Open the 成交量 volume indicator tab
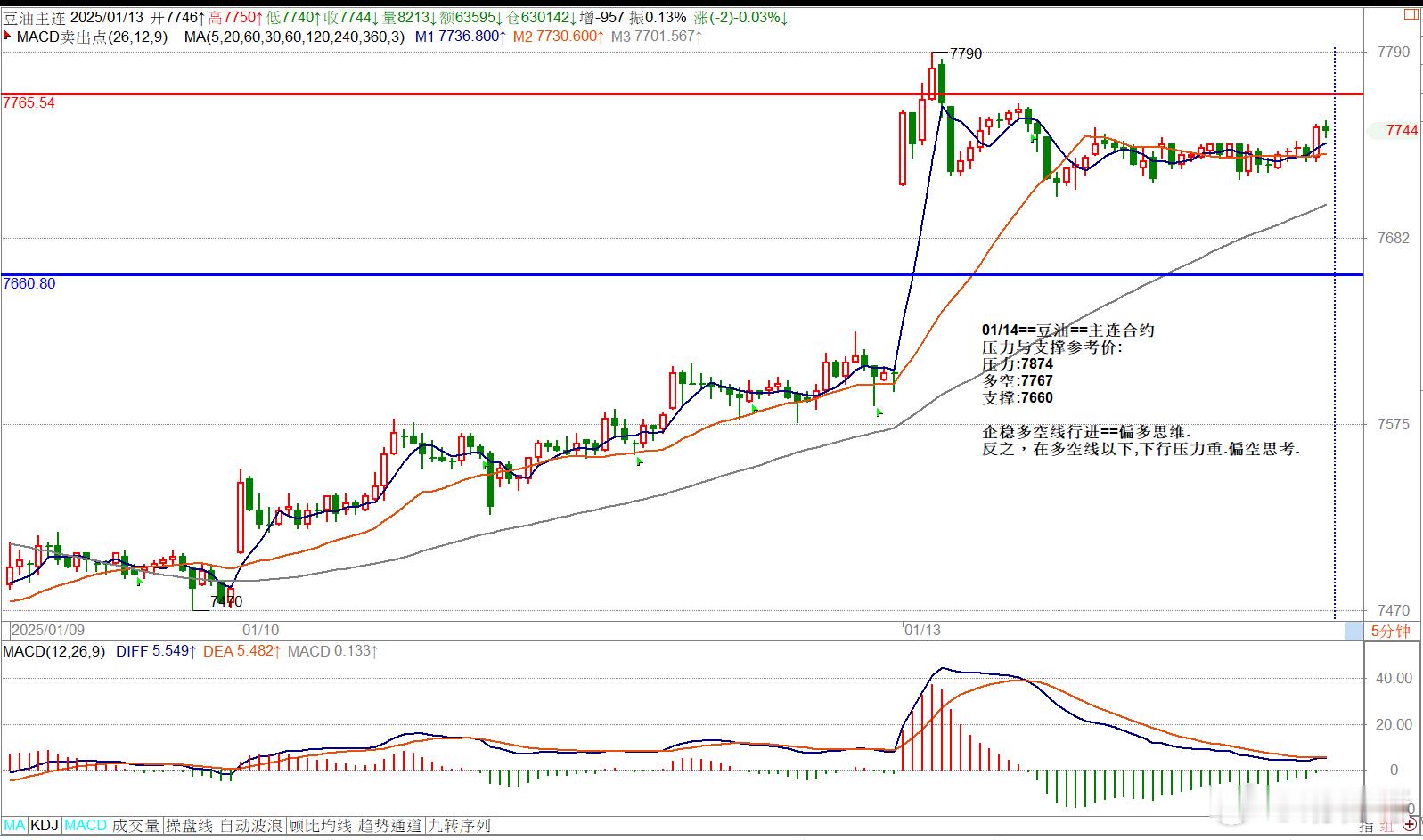Screen dimensions: 1423x840 pos(136,826)
